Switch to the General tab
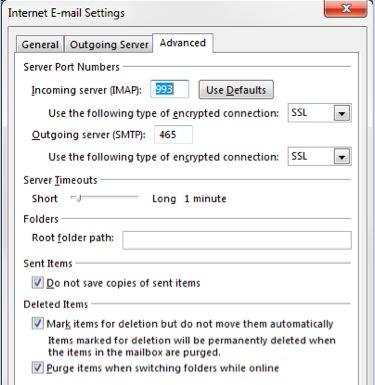 [x=40, y=44]
